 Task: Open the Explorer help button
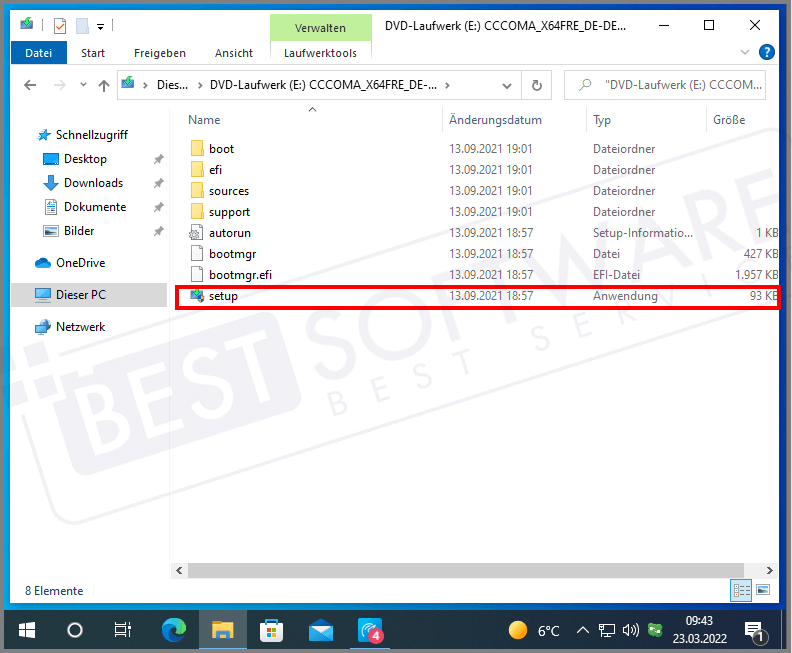(x=766, y=52)
